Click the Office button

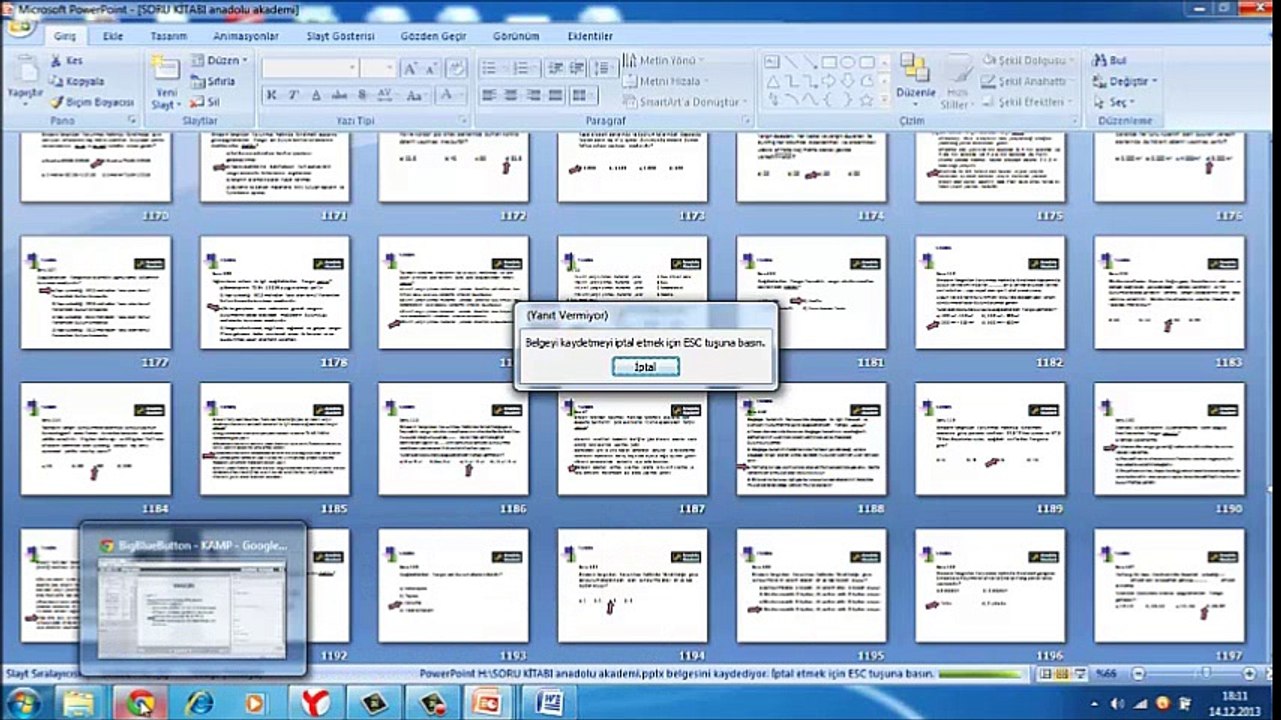click(x=17, y=27)
